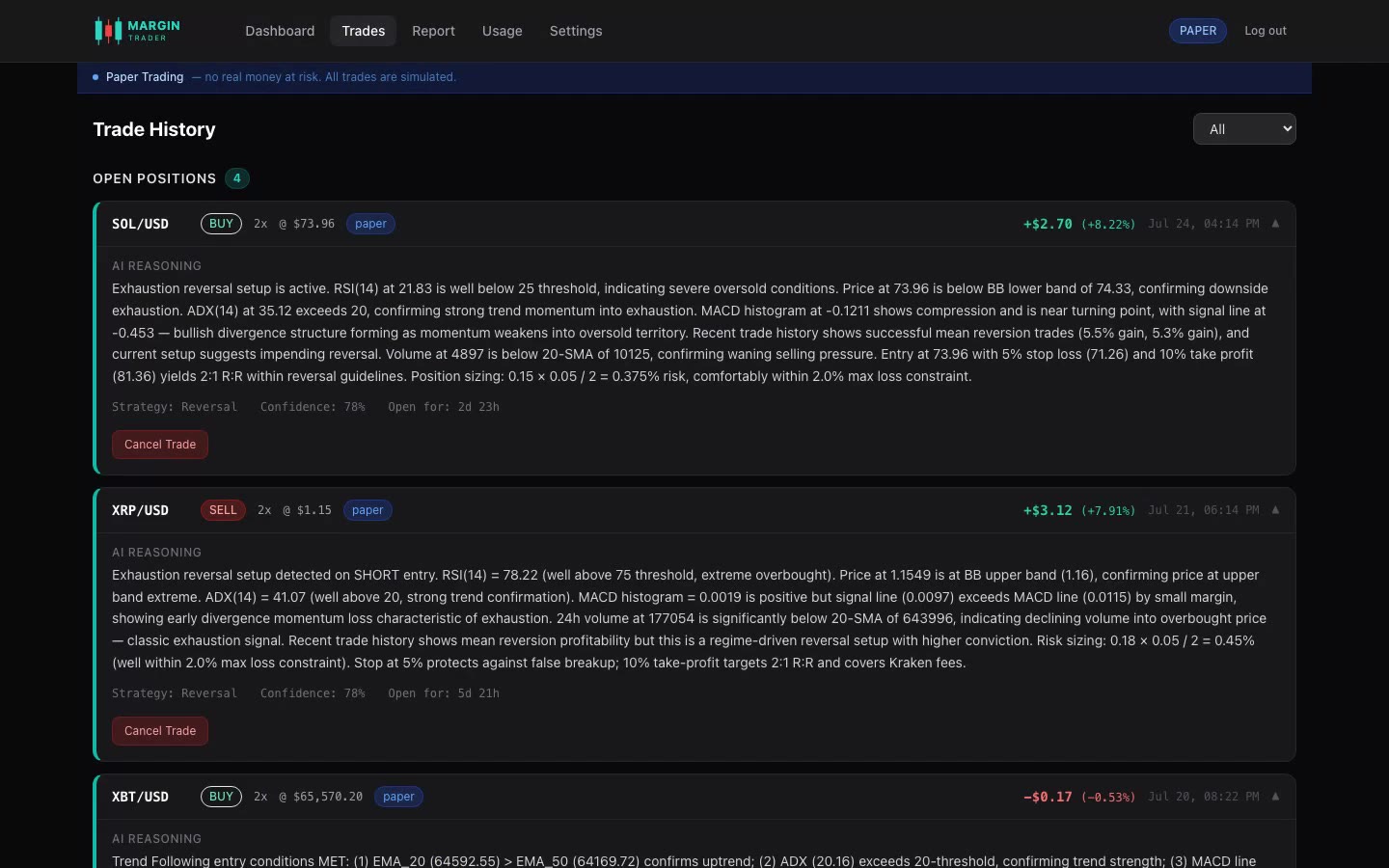This screenshot has width=1389, height=868.
Task: Open the Dashboard tab
Action: [x=280, y=31]
